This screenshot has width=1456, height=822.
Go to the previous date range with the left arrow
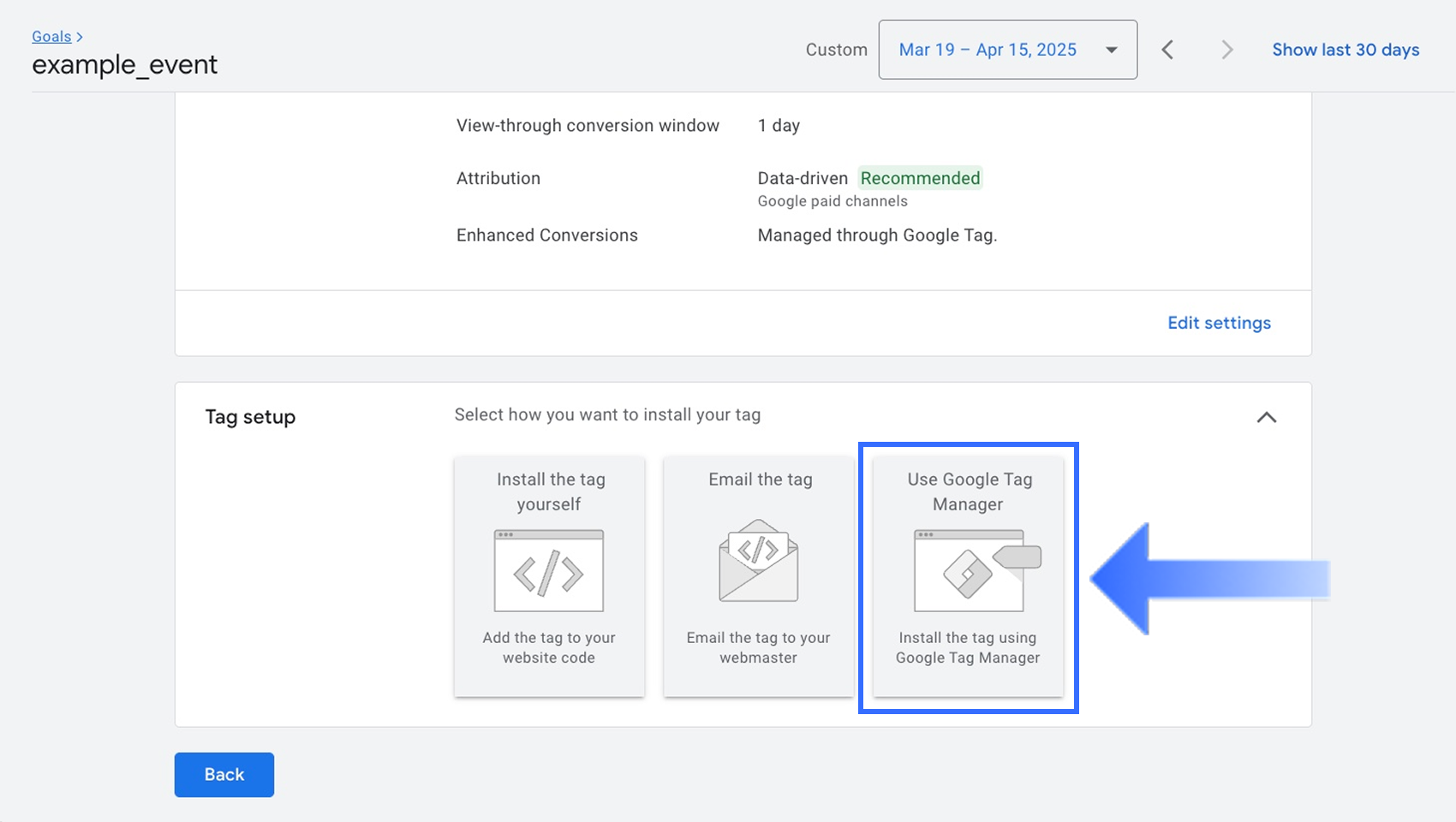pos(1167,50)
